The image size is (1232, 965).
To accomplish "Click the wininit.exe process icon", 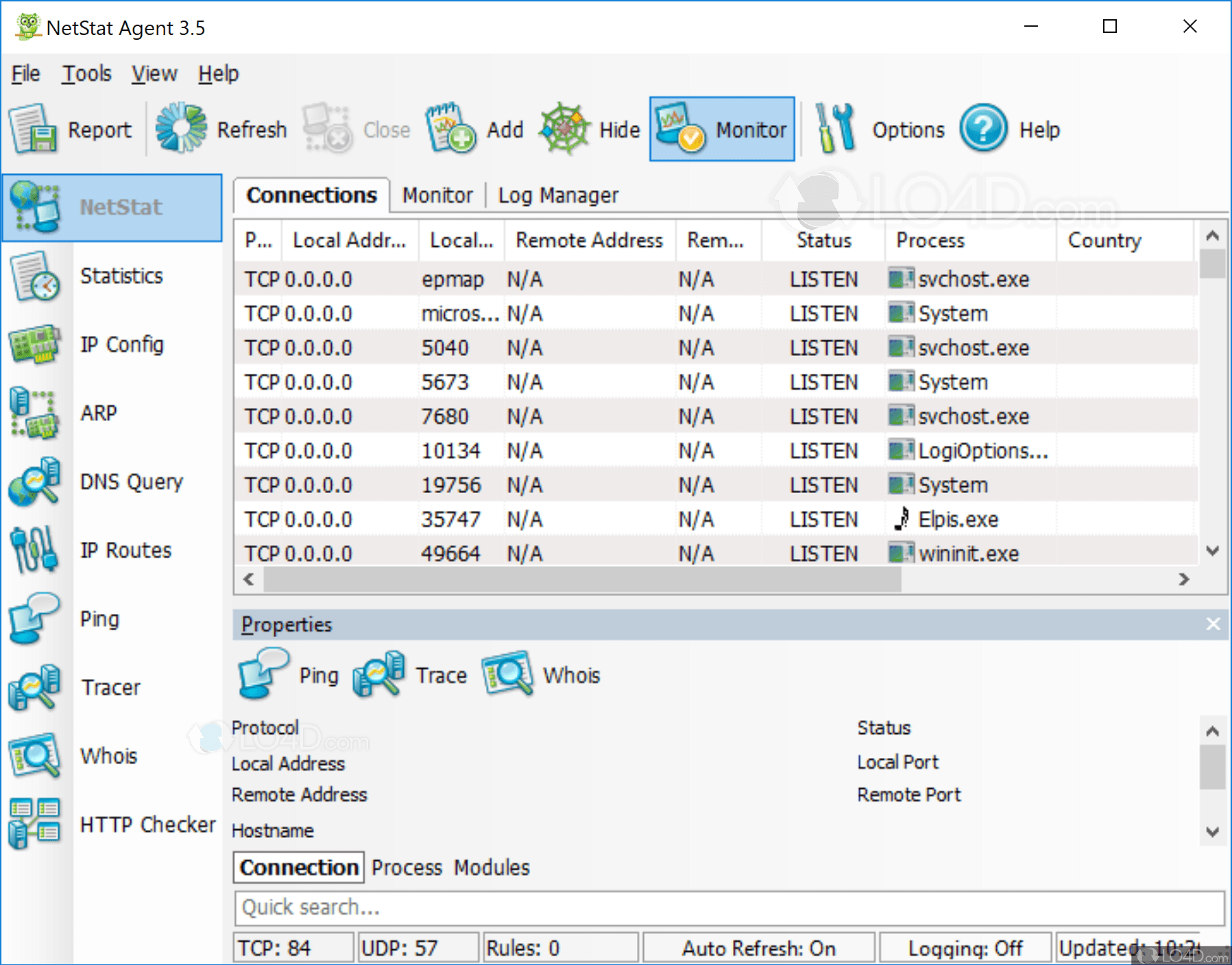I will 902,553.
